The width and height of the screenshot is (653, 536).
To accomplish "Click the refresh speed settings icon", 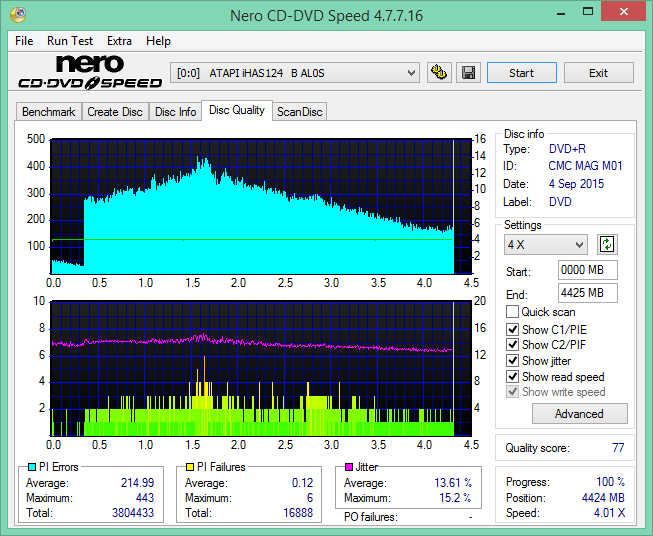I will tap(607, 244).
